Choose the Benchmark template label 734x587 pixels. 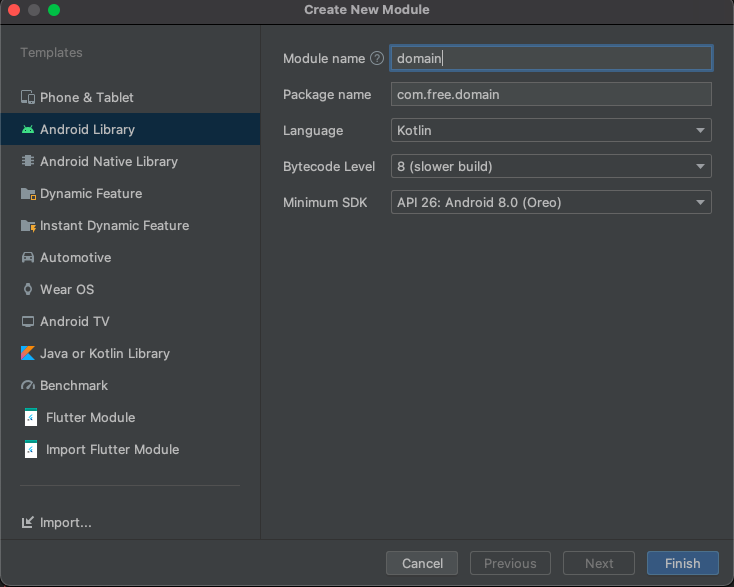click(x=74, y=385)
